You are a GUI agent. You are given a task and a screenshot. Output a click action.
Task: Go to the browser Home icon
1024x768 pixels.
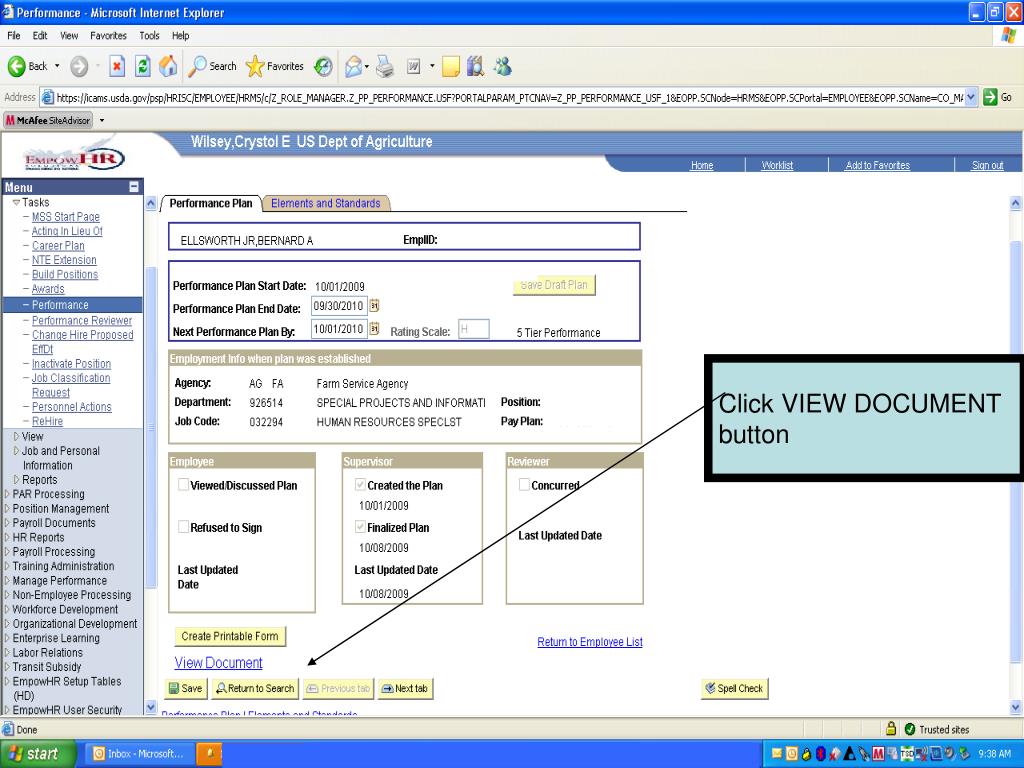168,66
